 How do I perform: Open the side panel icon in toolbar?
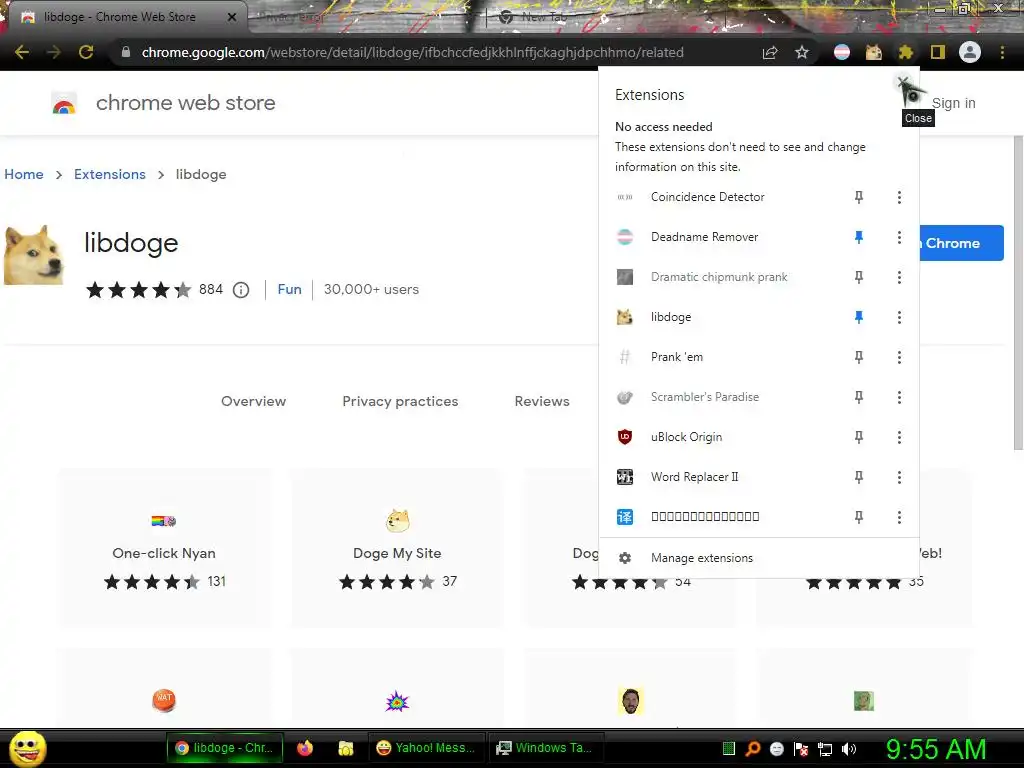pyautogui.click(x=938, y=52)
